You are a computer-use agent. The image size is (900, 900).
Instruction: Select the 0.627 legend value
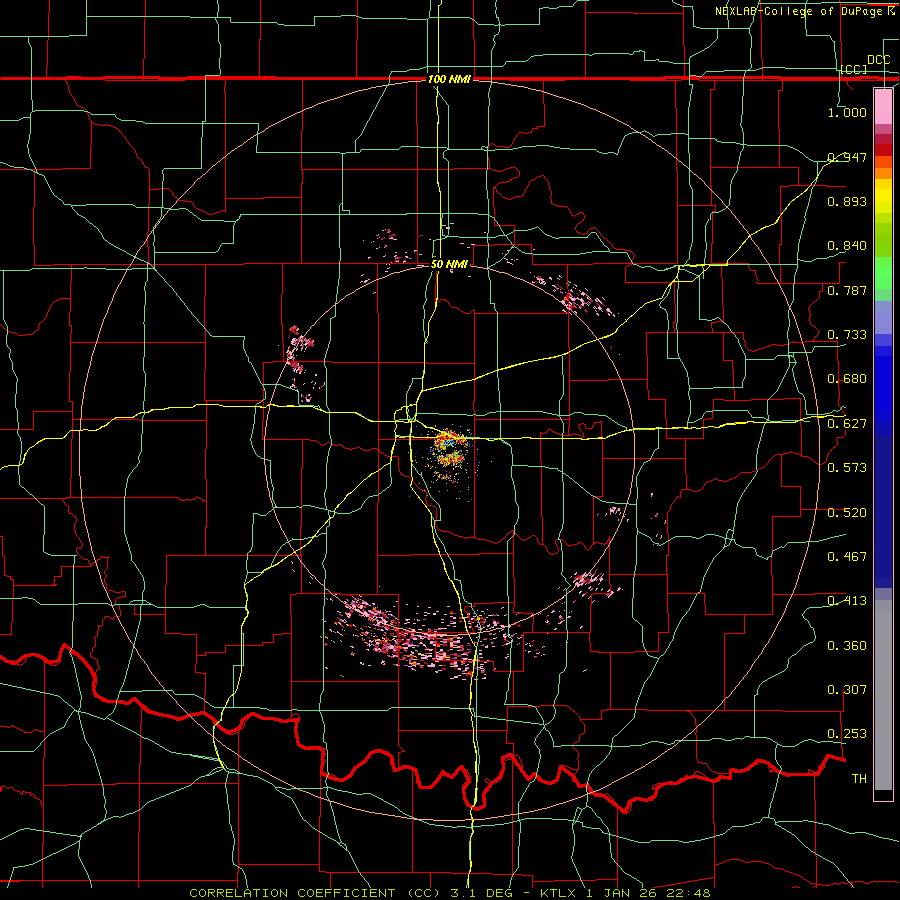(x=847, y=423)
